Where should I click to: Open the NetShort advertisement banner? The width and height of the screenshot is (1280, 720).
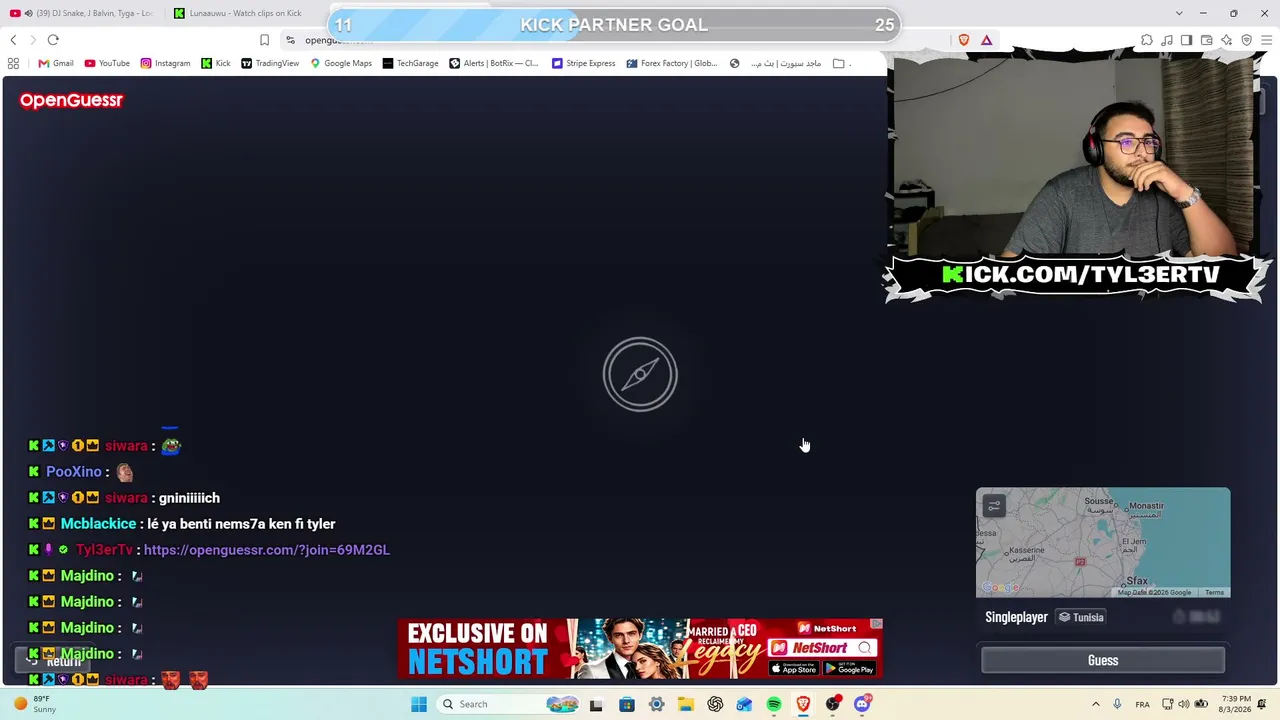pyautogui.click(x=640, y=649)
